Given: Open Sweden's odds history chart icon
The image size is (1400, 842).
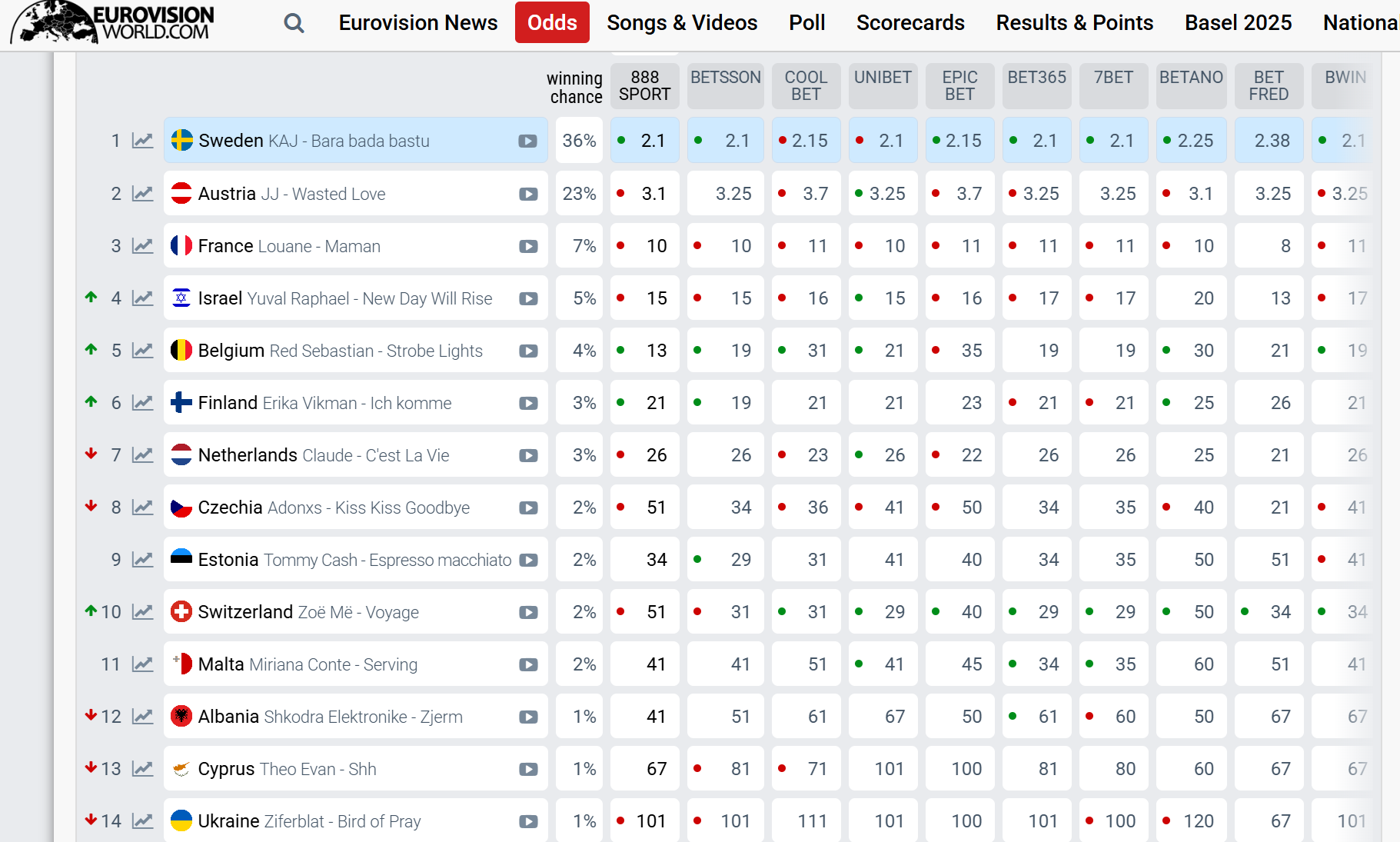Looking at the screenshot, I should click(142, 141).
